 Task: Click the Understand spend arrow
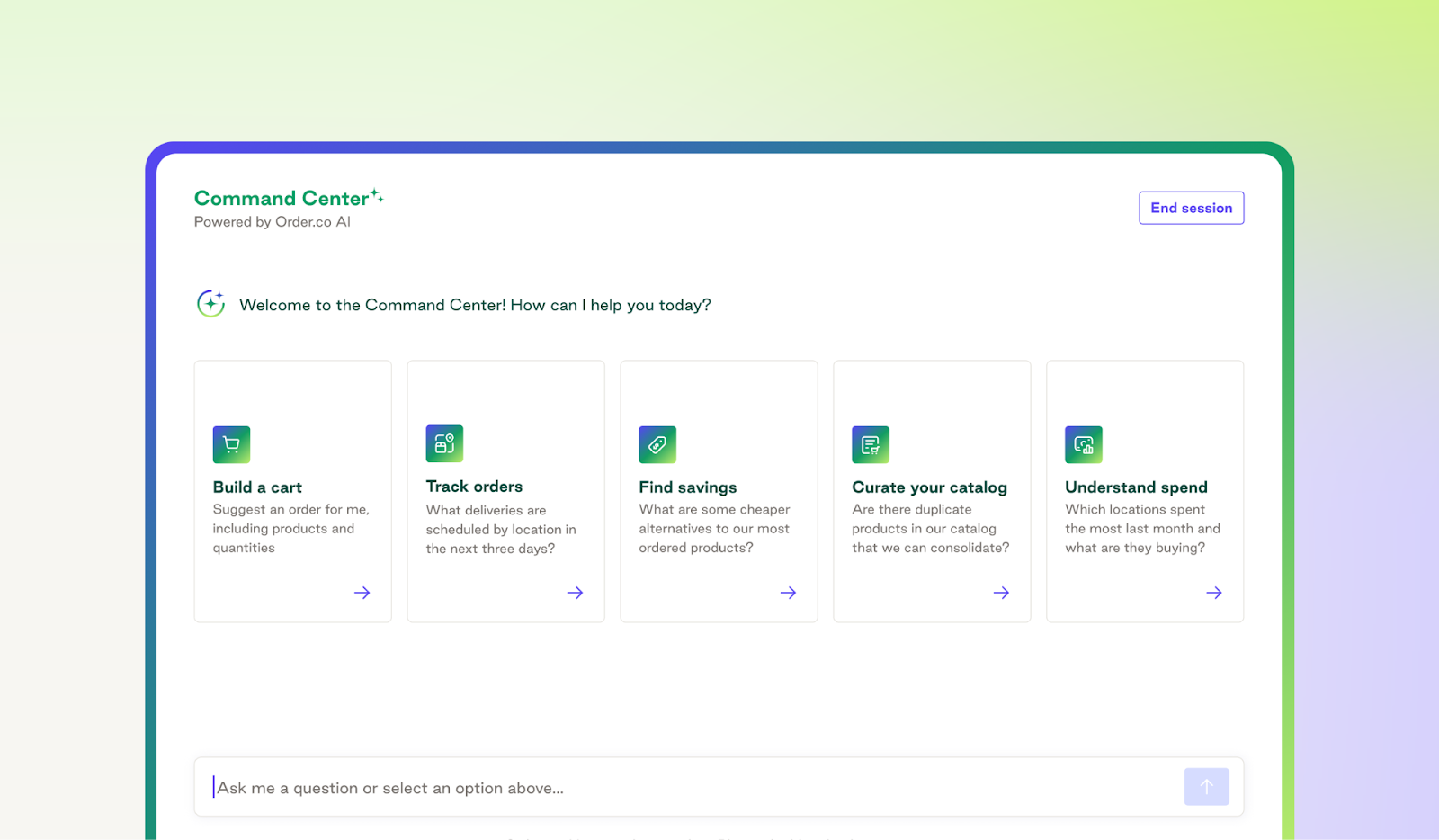1214,593
